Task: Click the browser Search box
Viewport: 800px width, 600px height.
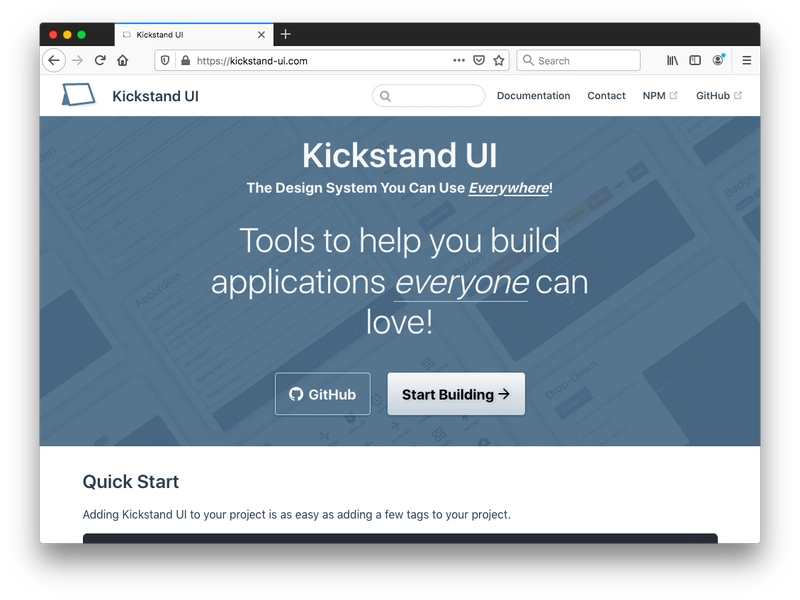Action: click(579, 61)
